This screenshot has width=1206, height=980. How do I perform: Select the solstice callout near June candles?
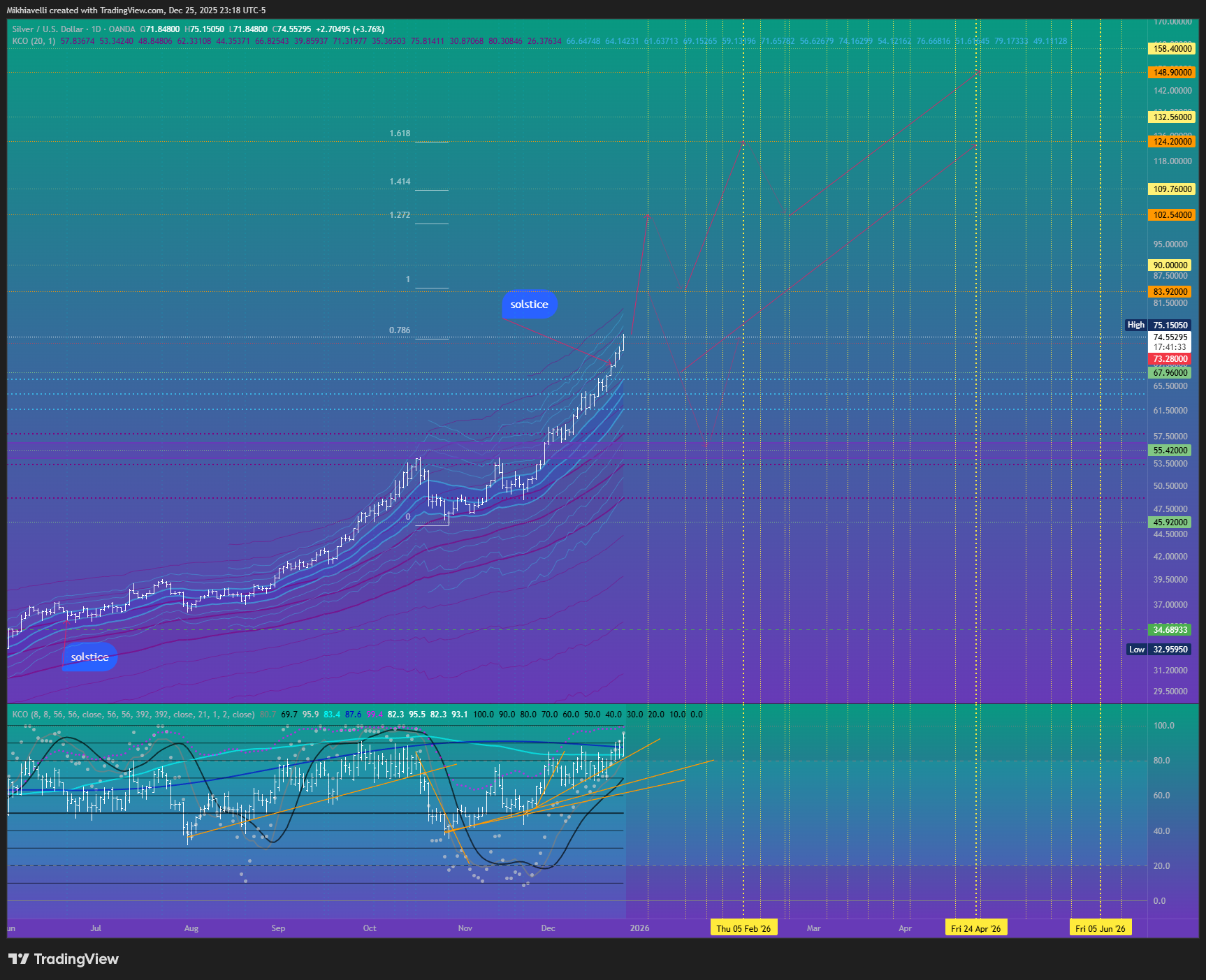(89, 657)
